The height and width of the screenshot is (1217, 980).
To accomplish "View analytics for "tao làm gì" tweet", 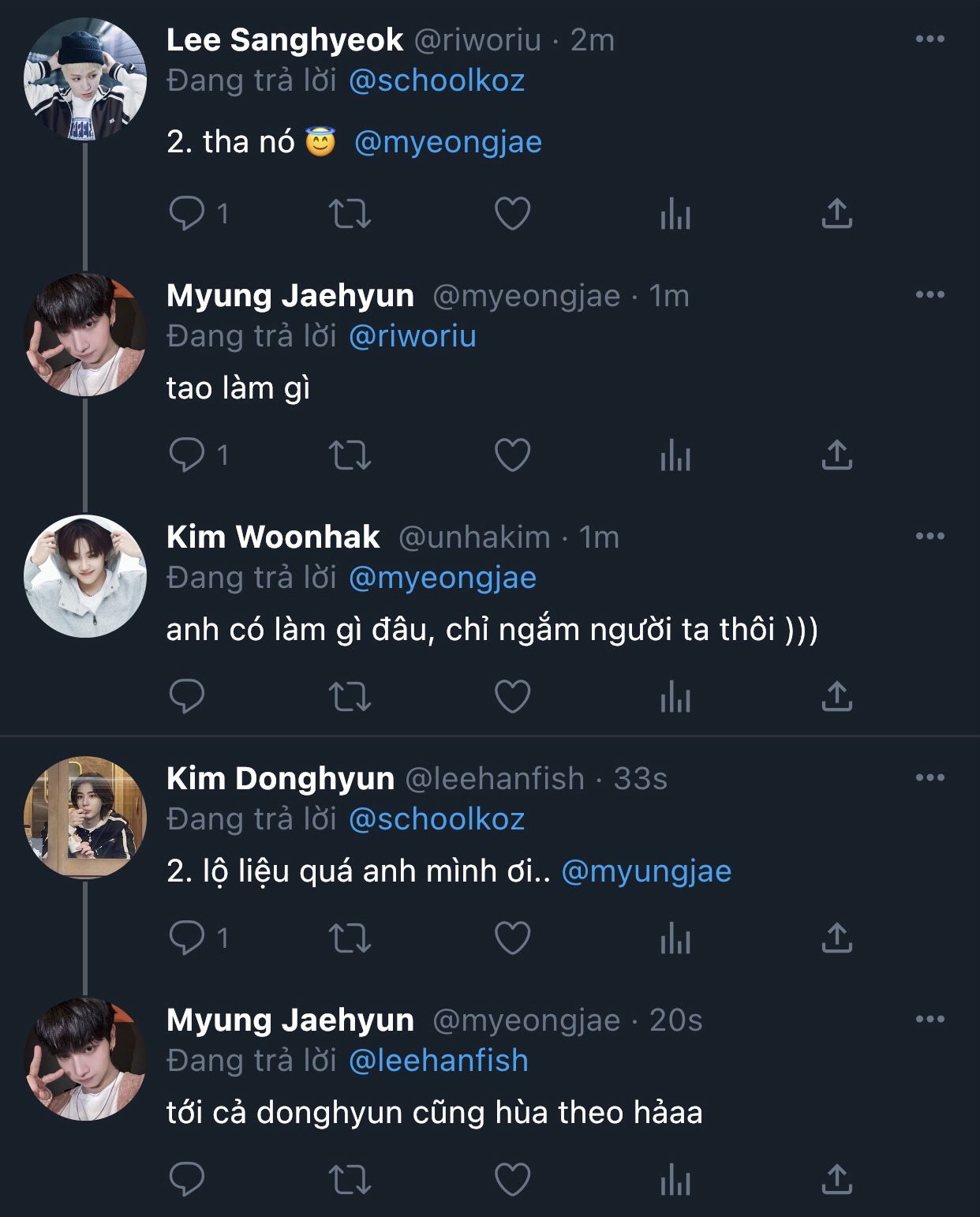I will [x=675, y=455].
